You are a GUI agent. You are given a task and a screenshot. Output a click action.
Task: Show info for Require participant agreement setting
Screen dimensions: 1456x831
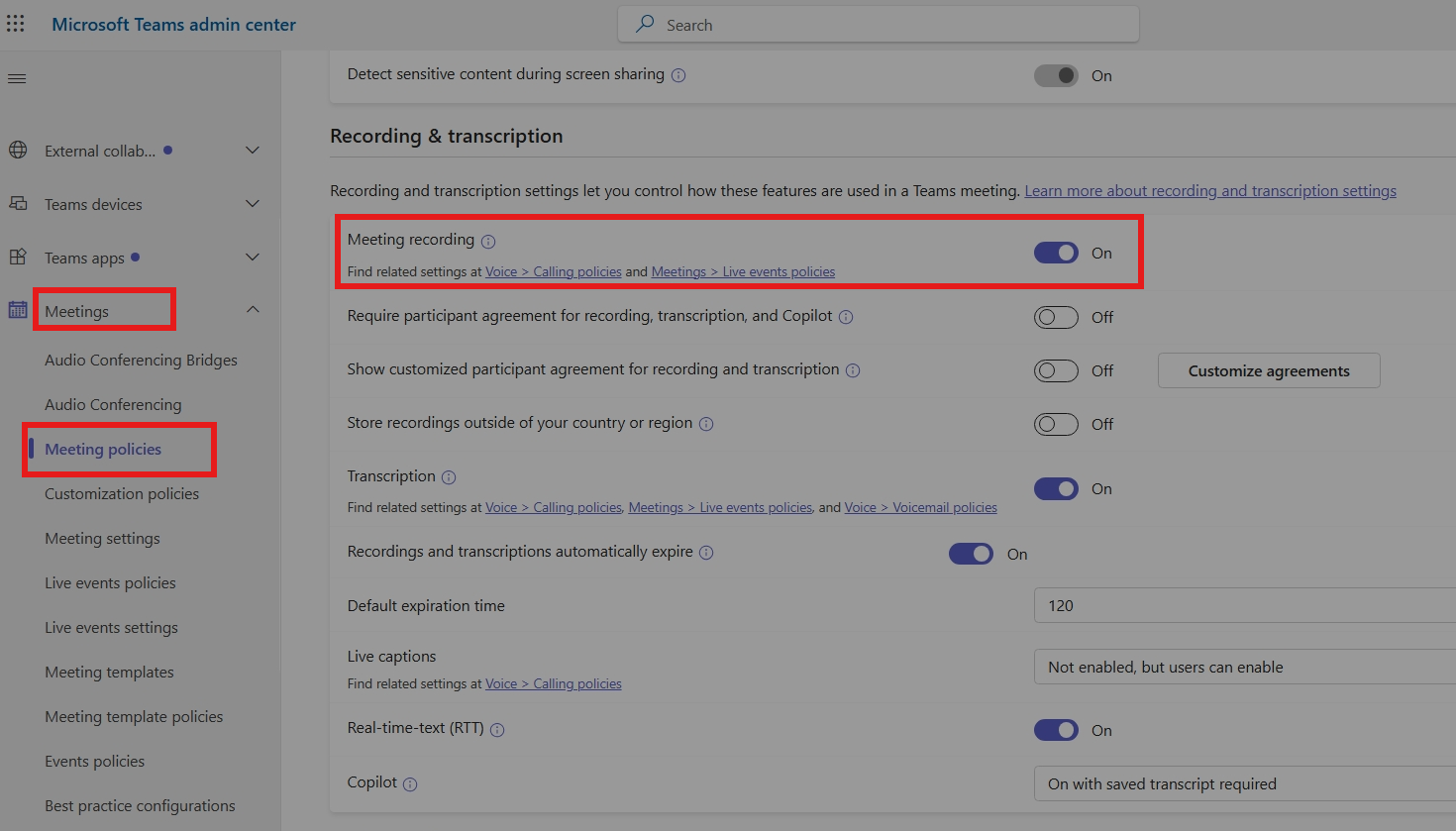846,317
